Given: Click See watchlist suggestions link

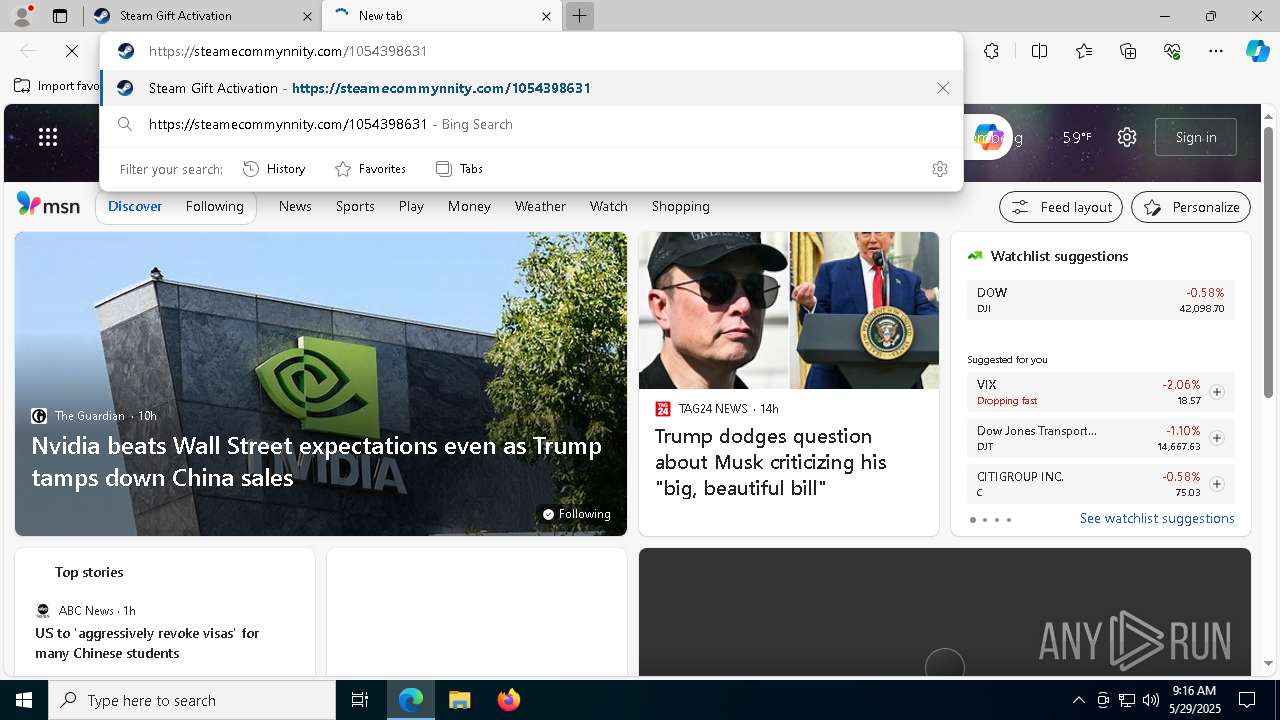Looking at the screenshot, I should coord(1157,518).
